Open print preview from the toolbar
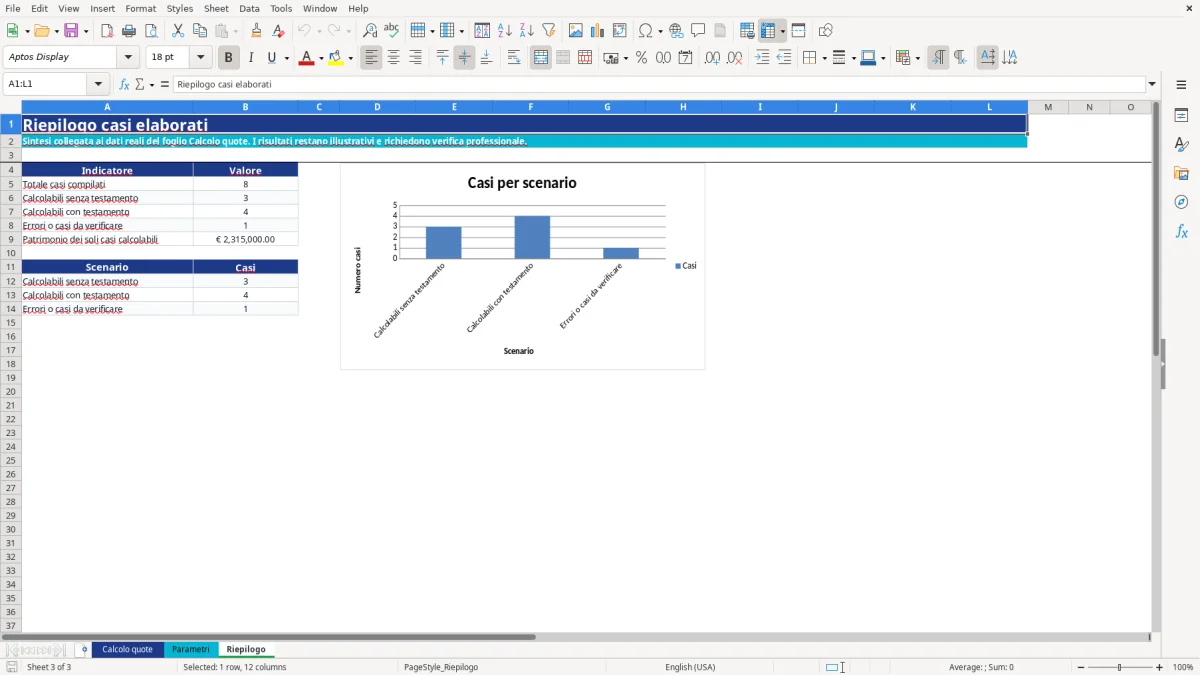1200x675 pixels. pos(151,31)
